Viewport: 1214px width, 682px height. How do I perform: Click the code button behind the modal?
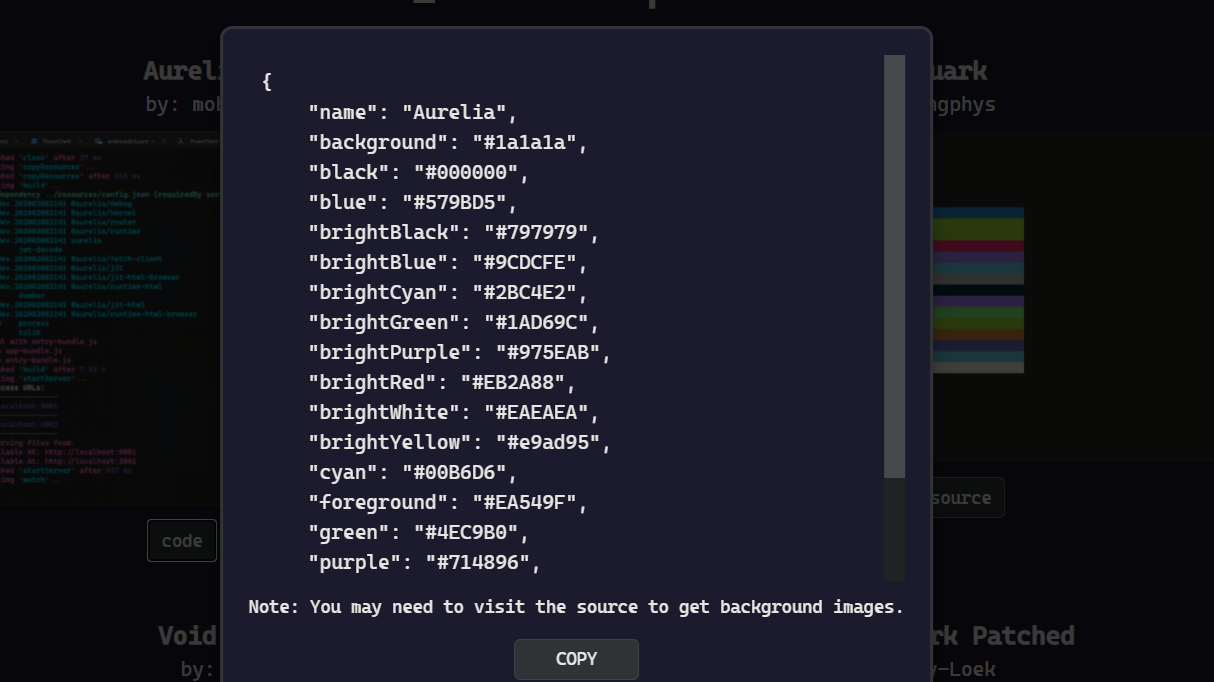(182, 541)
